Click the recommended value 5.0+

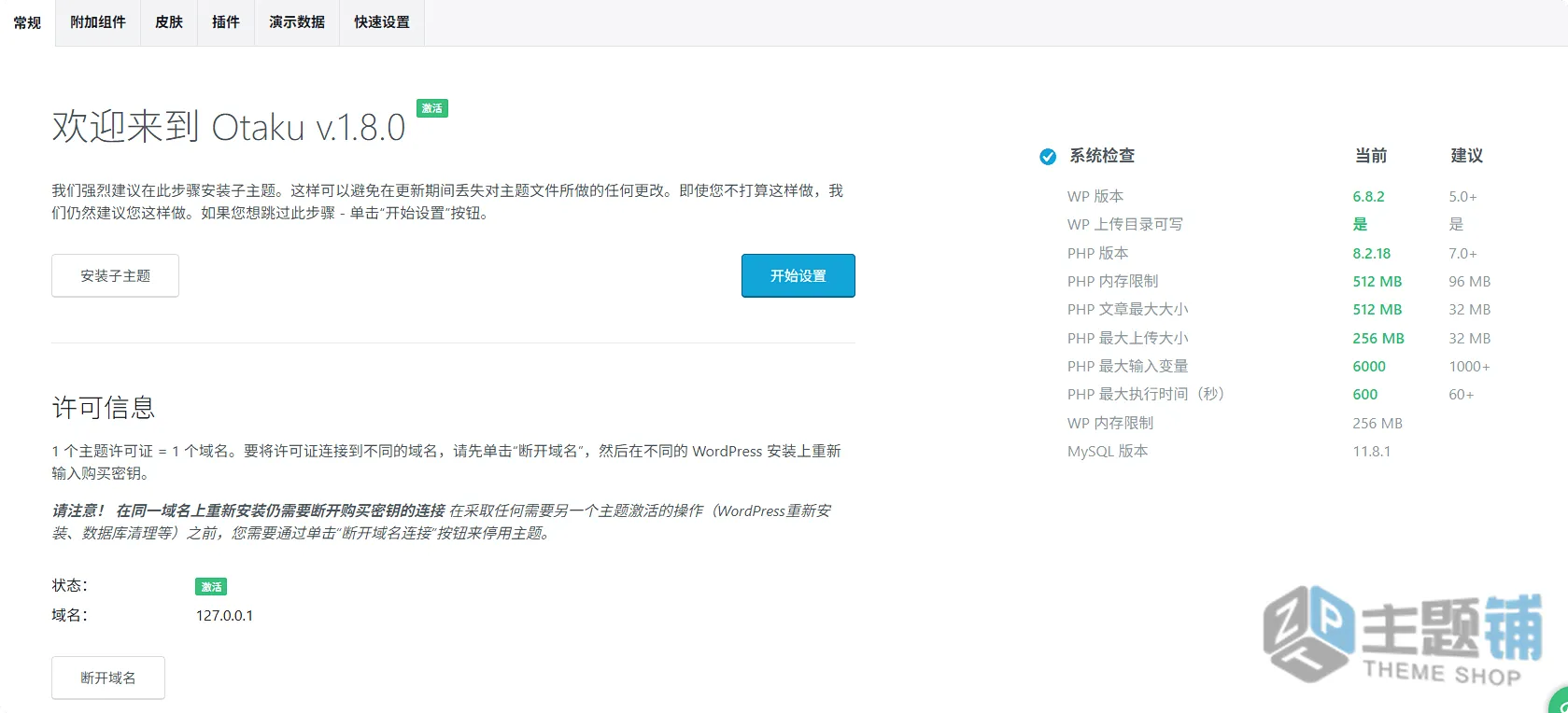[x=1462, y=196]
